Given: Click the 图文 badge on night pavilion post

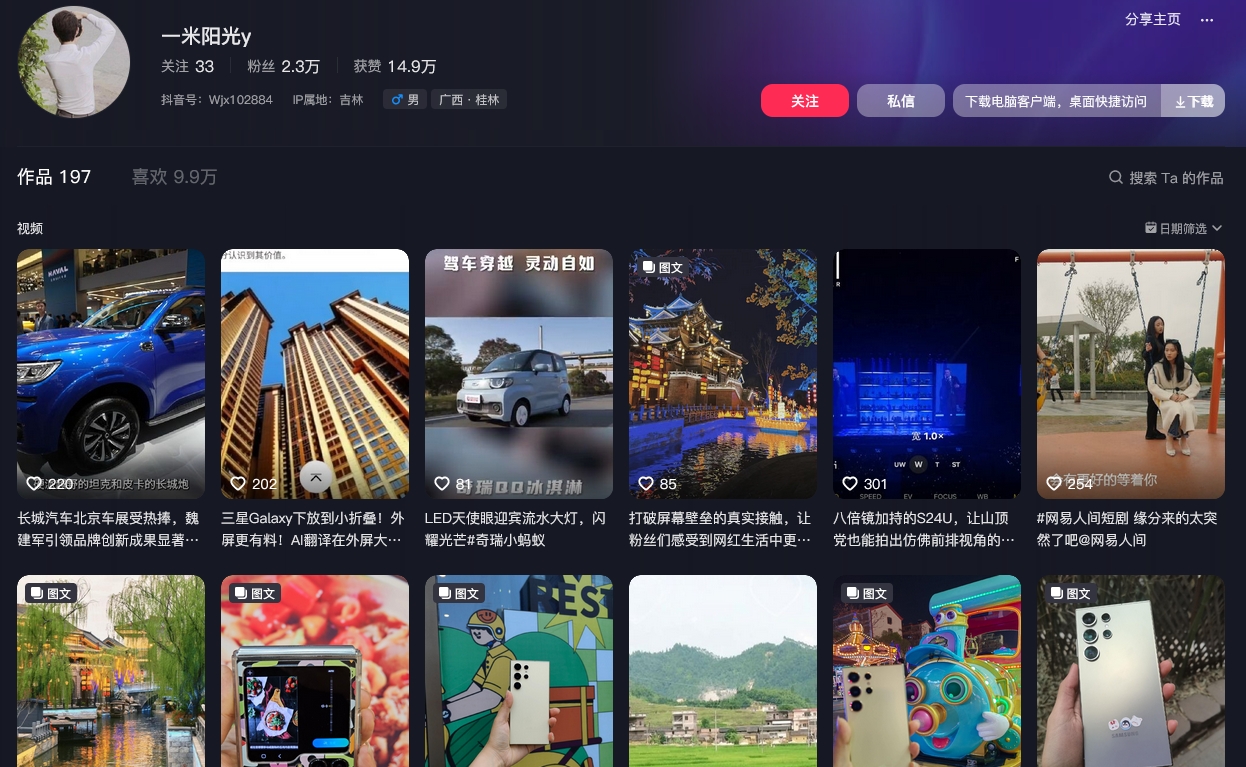Looking at the screenshot, I should (663, 267).
